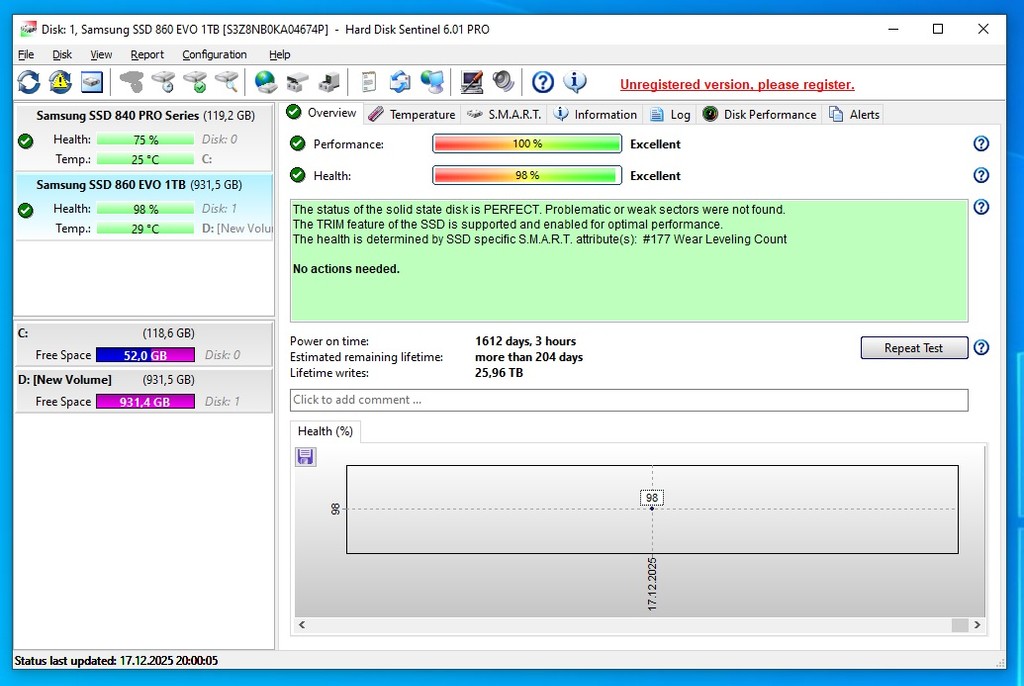Screen dimensions: 1024x686
Task: Click the comment input field
Action: [628, 400]
